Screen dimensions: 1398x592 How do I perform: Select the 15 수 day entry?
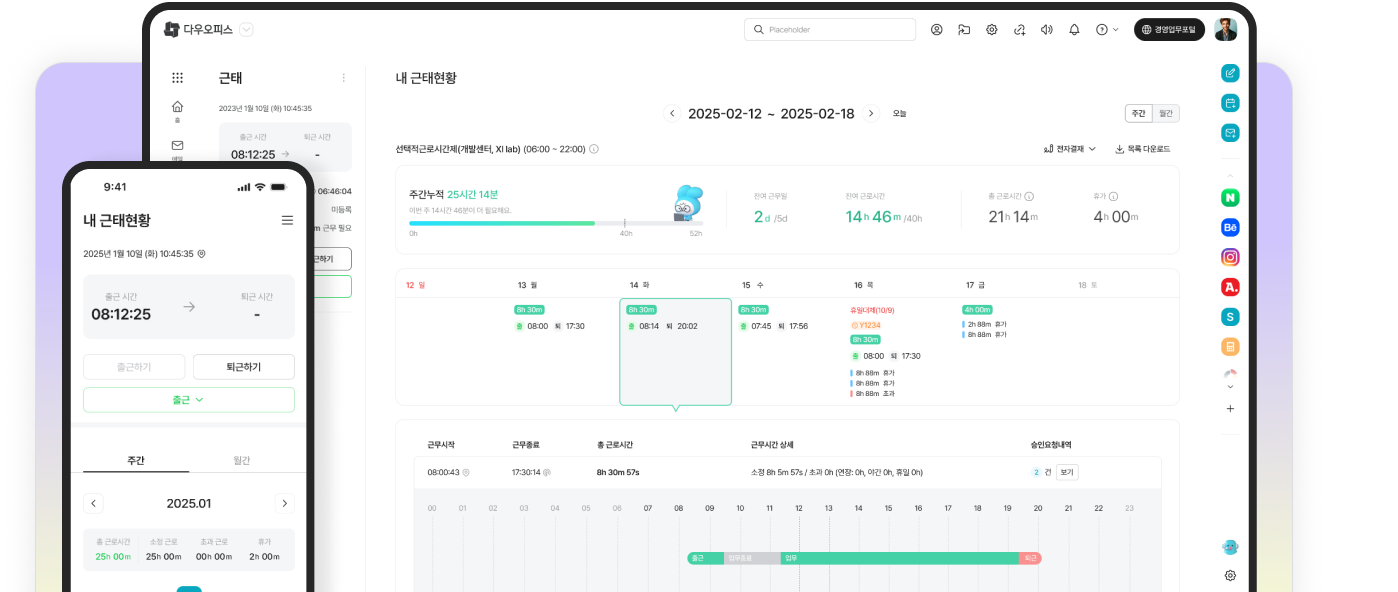pos(773,318)
